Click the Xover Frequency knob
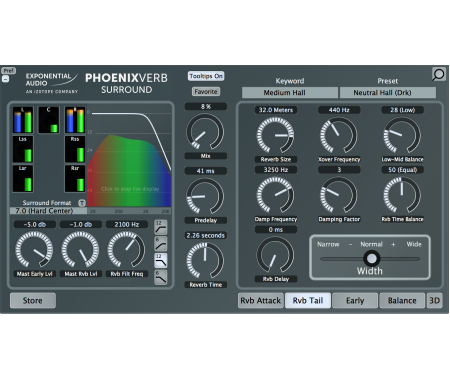This screenshot has height=380, width=450. click(x=339, y=135)
